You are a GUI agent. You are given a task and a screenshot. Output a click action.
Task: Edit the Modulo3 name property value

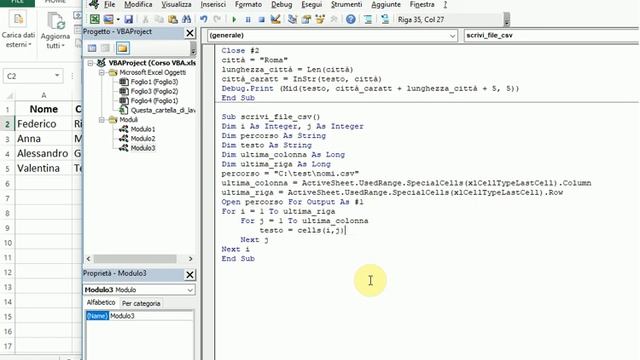tap(151, 316)
